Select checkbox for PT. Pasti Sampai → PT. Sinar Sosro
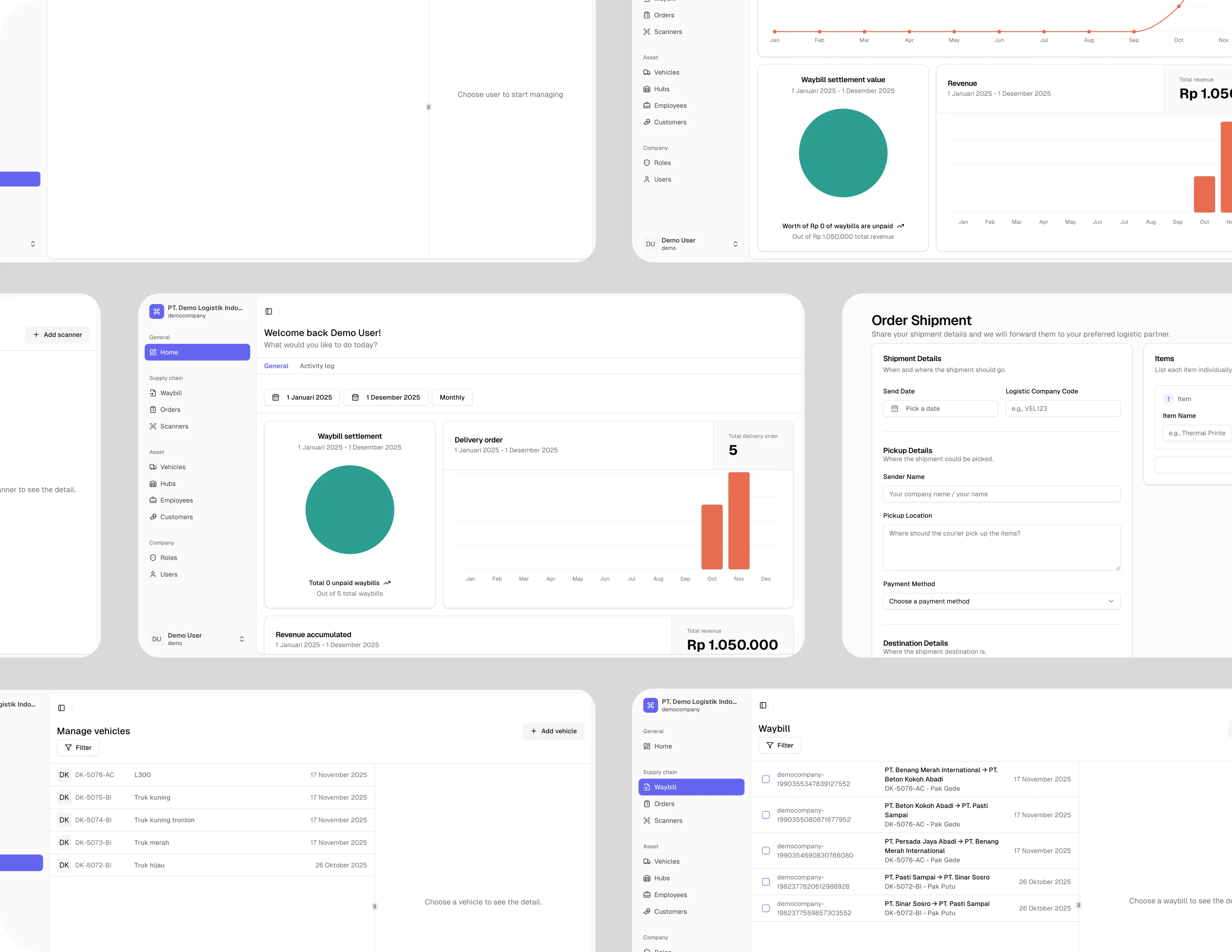The width and height of the screenshot is (1232, 952). pos(765,882)
